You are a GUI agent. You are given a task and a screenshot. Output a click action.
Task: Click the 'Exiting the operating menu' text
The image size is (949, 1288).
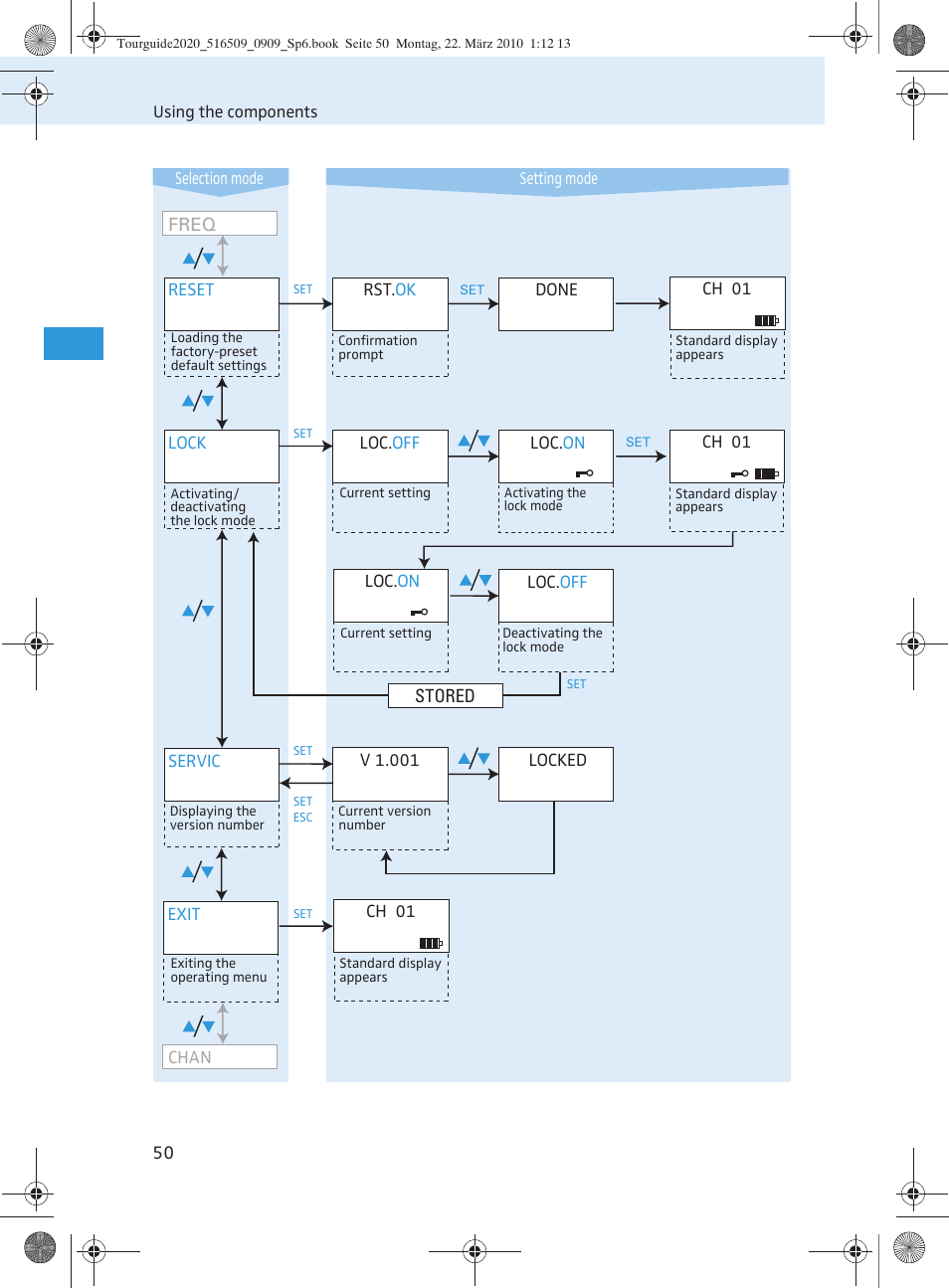[219, 971]
